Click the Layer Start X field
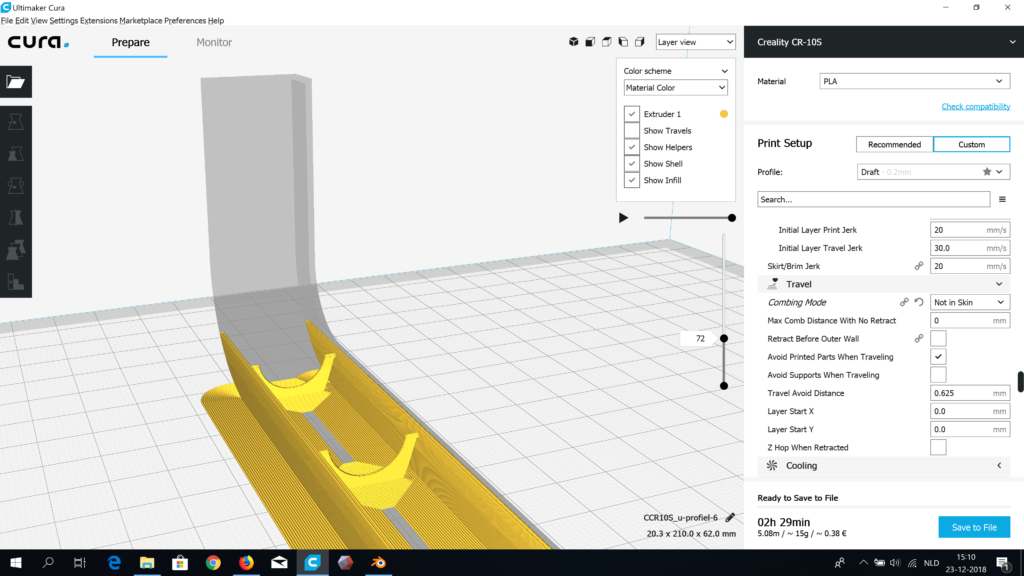The height and width of the screenshot is (576, 1024). coord(970,411)
